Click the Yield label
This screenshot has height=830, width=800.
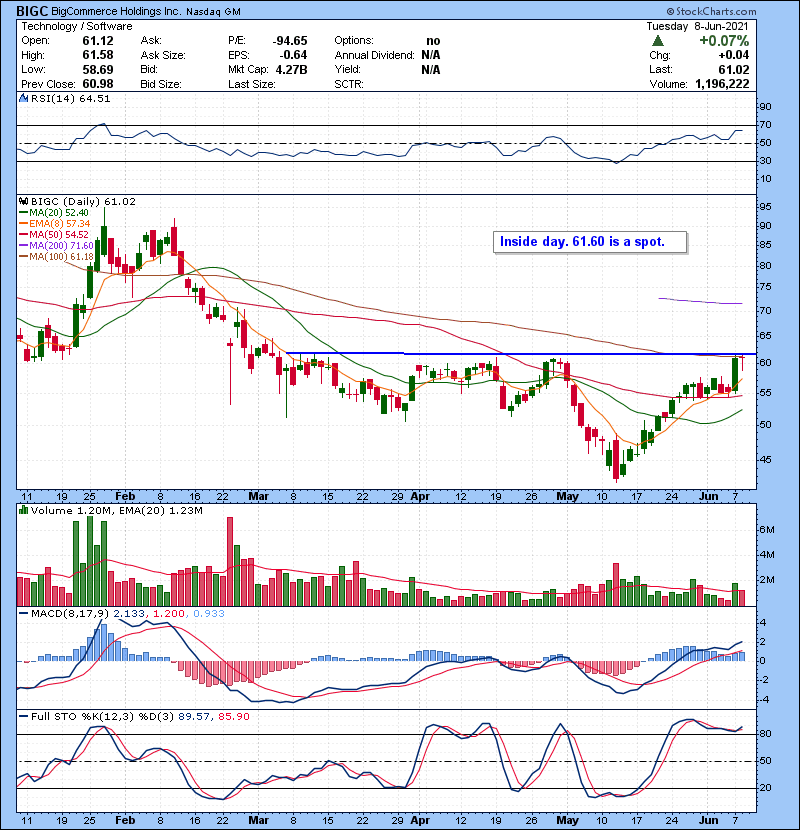click(347, 69)
